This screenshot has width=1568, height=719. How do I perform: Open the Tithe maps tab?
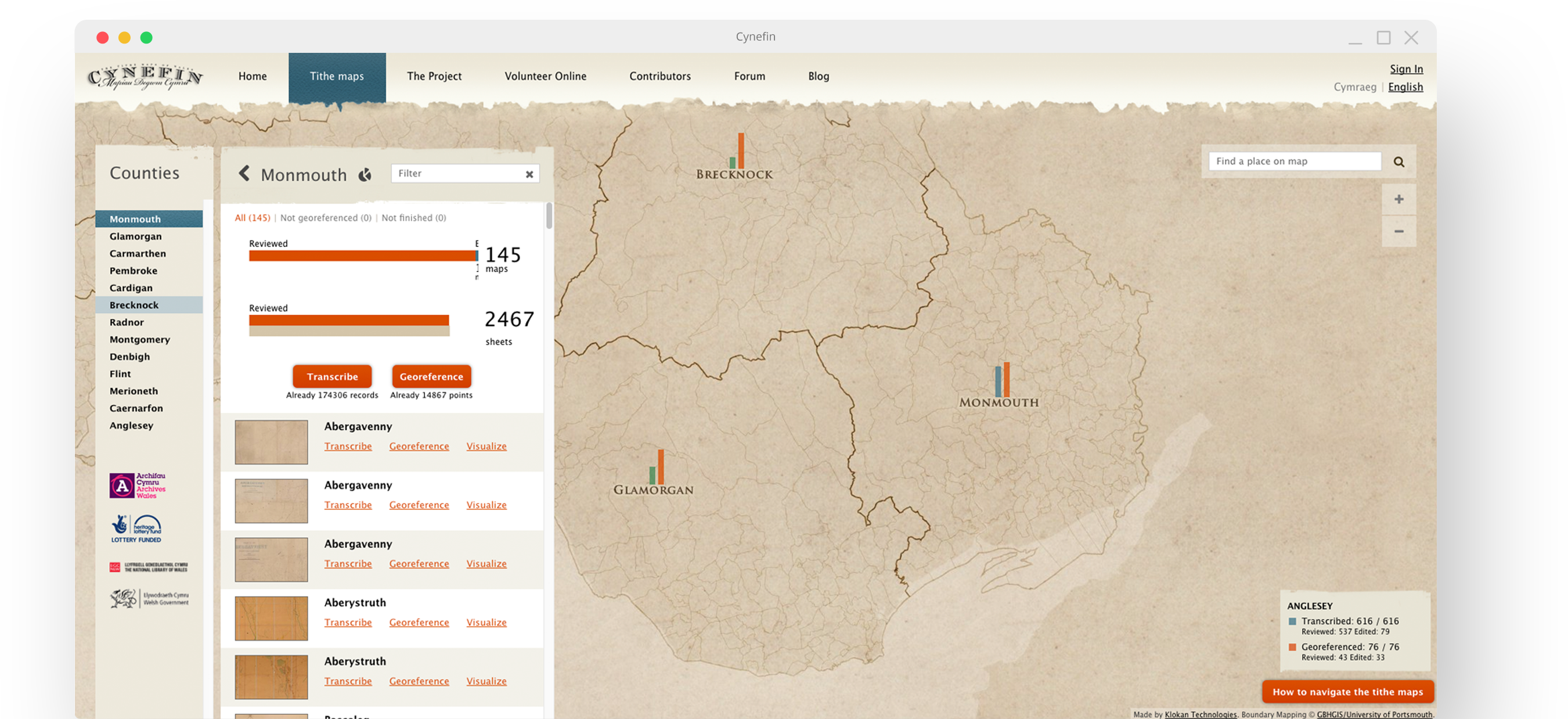pyautogui.click(x=337, y=77)
